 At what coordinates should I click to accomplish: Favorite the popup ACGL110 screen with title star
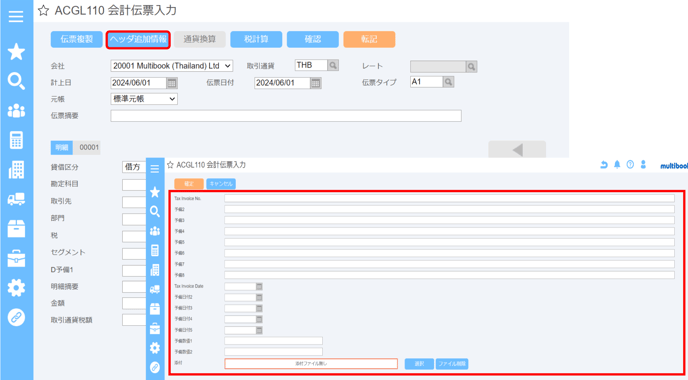pos(170,165)
